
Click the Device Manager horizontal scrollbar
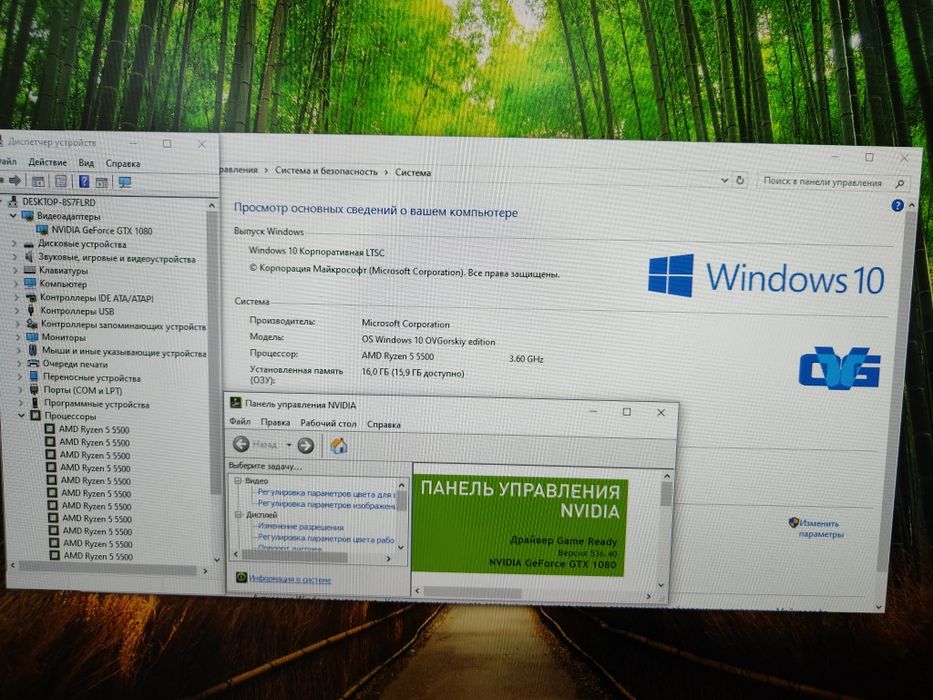click(109, 570)
